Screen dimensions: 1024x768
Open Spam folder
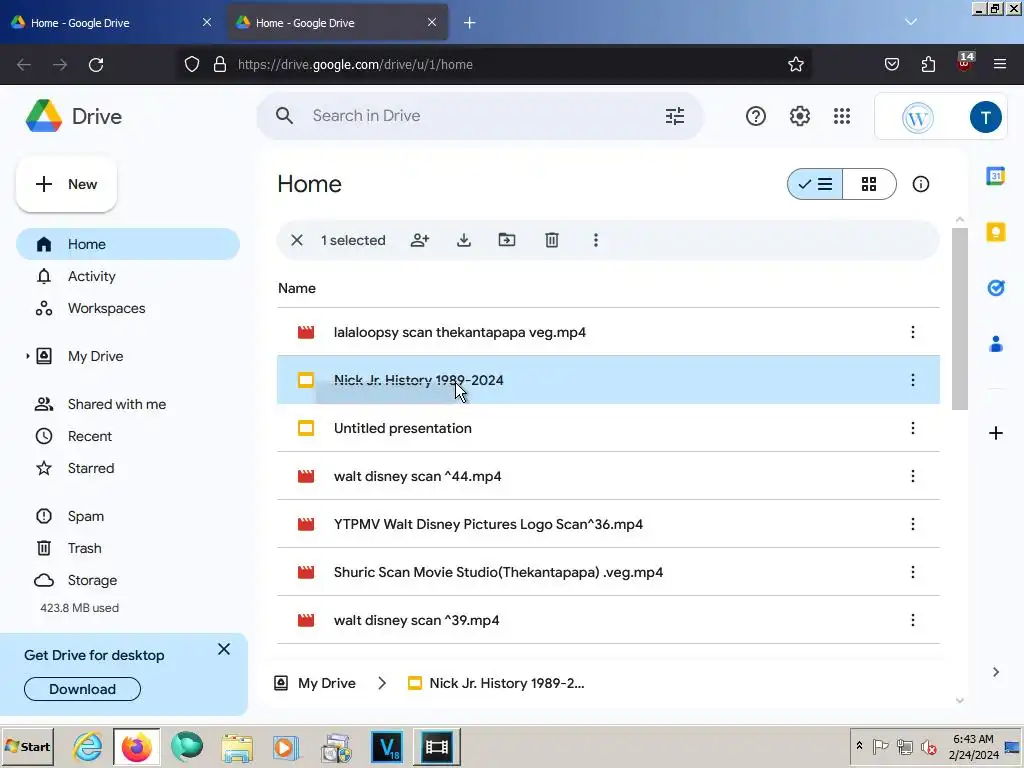[128, 516]
